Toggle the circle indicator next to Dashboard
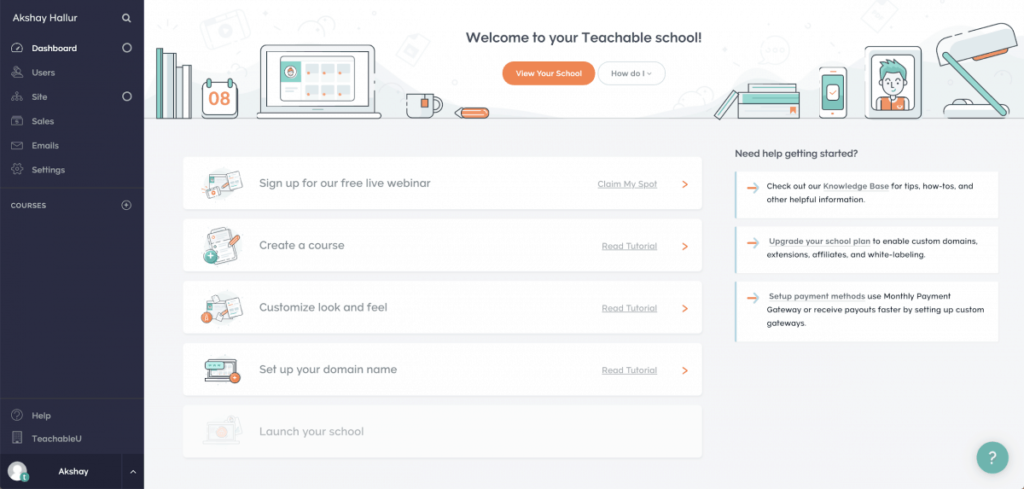The image size is (1024, 489). [x=127, y=48]
